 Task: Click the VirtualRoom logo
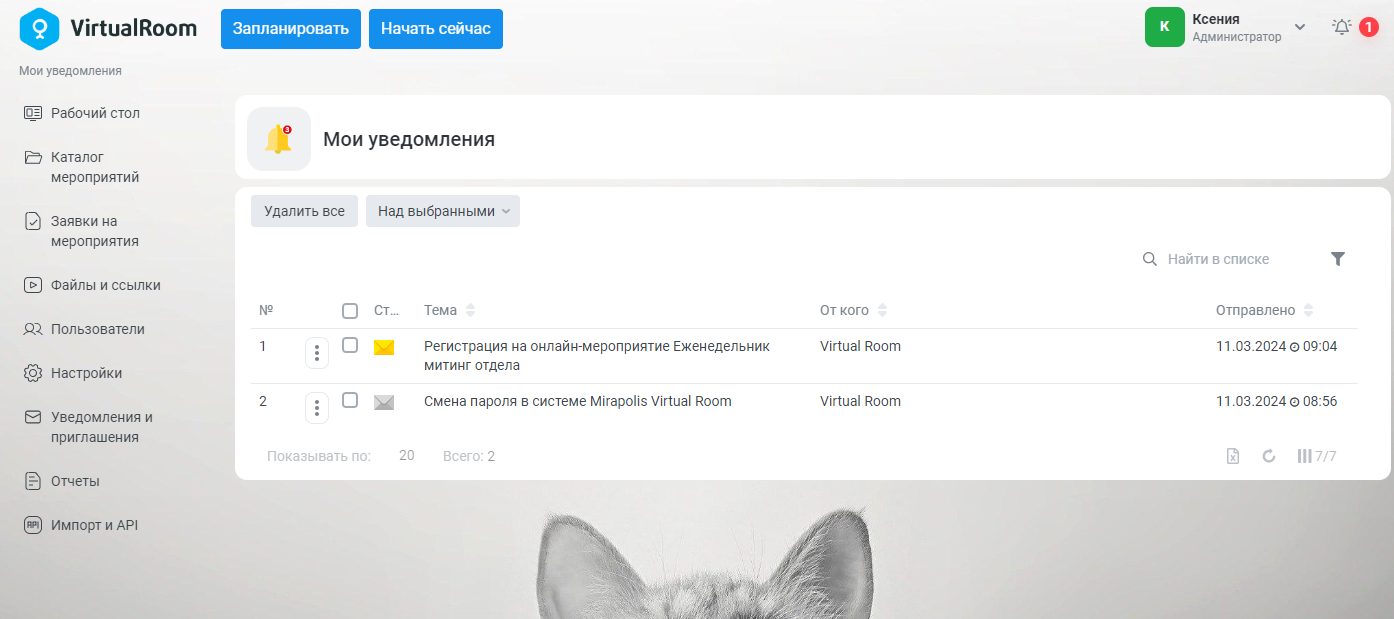(x=108, y=28)
